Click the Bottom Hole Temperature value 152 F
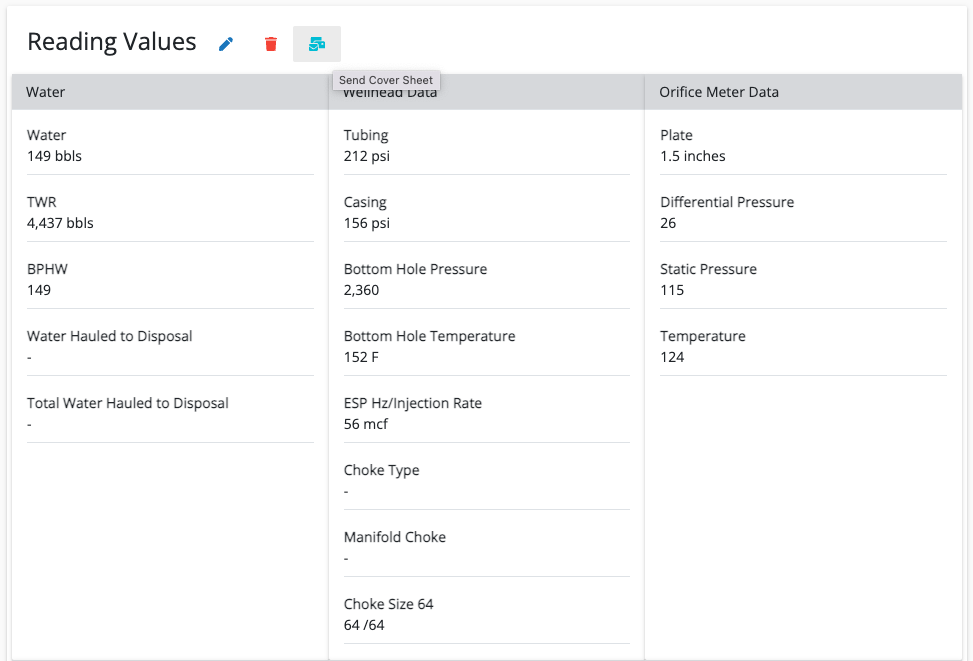The height and width of the screenshot is (661, 973). [x=361, y=357]
